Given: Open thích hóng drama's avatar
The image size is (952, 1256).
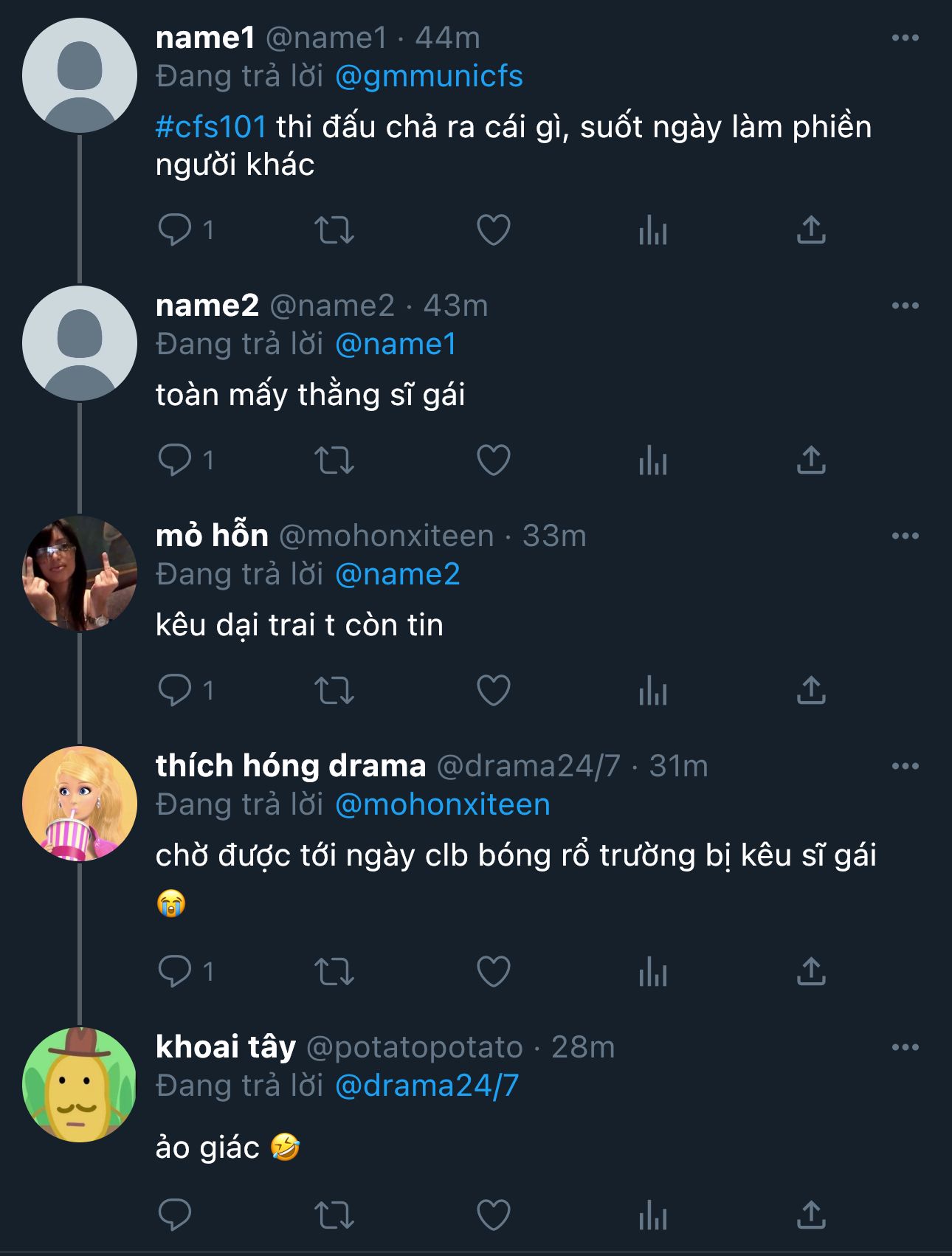Looking at the screenshot, I should 80,804.
